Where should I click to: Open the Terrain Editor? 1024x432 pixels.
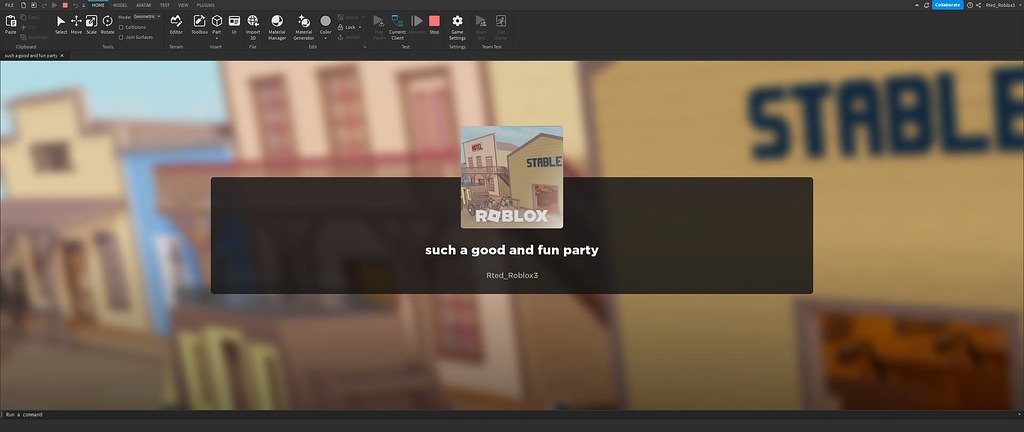(176, 24)
